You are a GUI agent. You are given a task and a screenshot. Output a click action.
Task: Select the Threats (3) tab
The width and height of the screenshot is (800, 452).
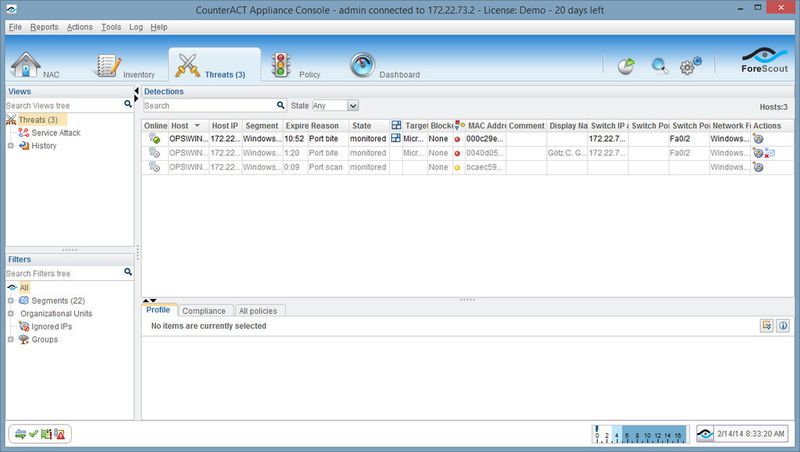point(214,66)
